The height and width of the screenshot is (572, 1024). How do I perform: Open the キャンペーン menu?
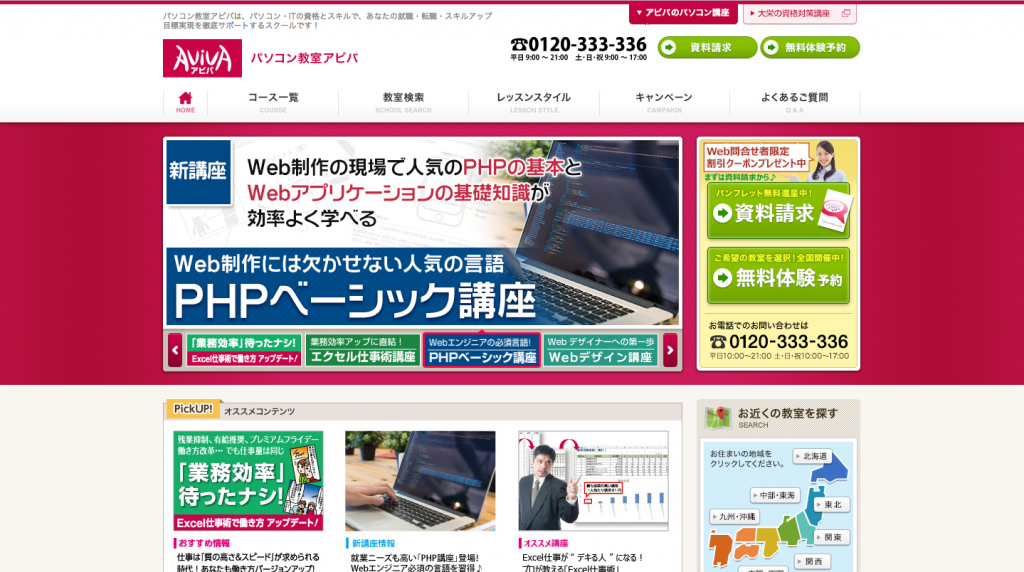click(x=664, y=102)
